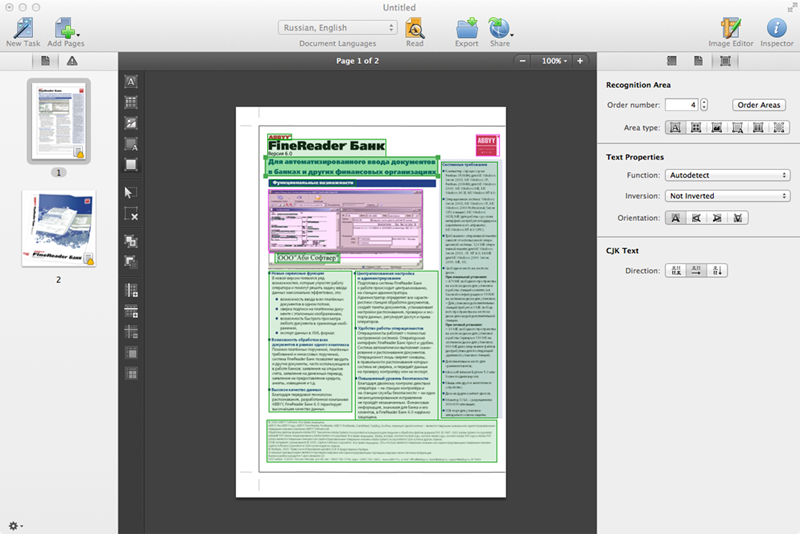Image resolution: width=800 pixels, height=534 pixels.
Task: Set Area type to Picture
Action: [717, 128]
